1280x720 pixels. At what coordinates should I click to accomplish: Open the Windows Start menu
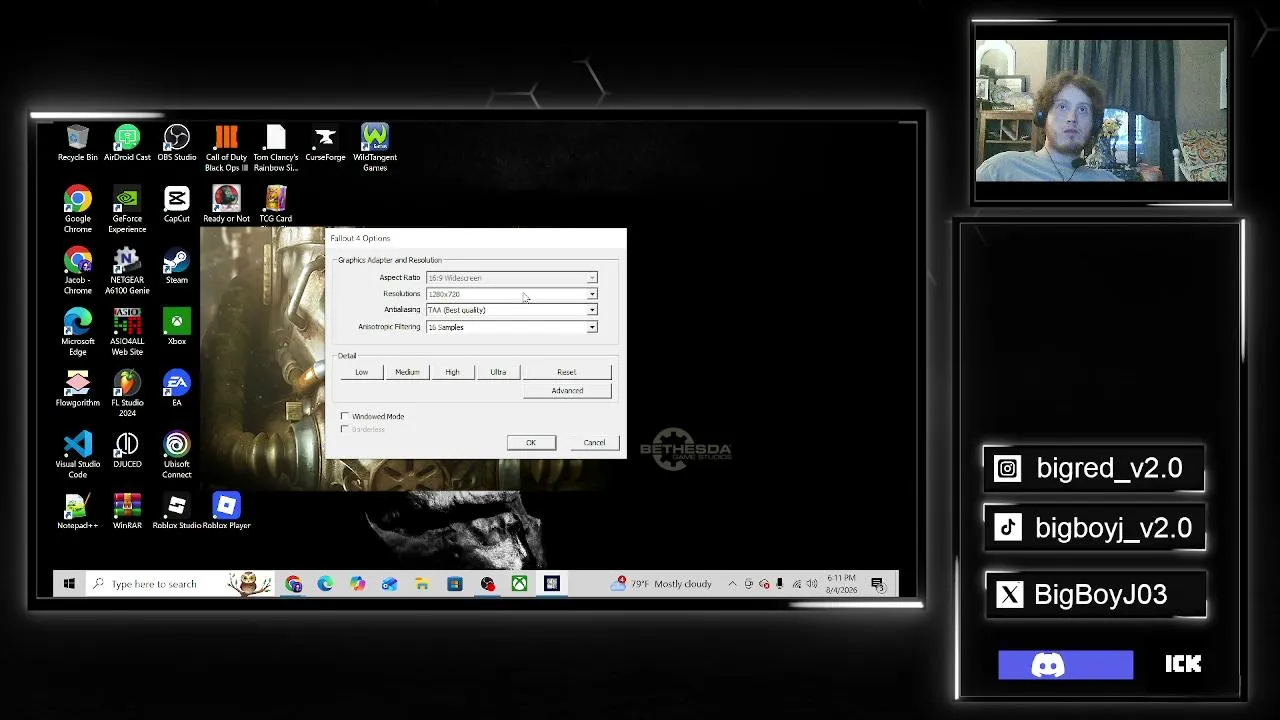point(69,584)
